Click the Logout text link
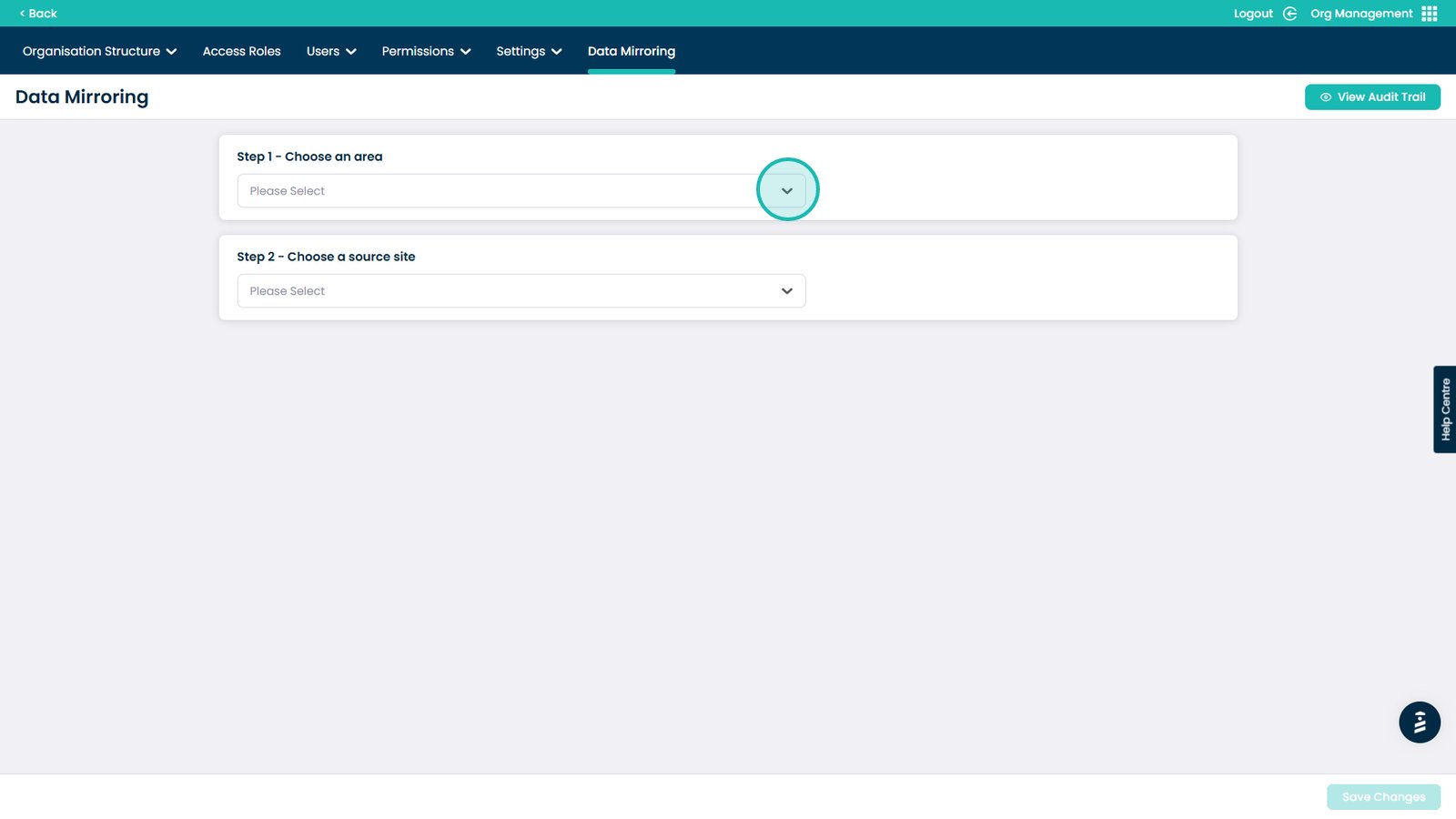This screenshot has height=819, width=1456. coord(1252,14)
